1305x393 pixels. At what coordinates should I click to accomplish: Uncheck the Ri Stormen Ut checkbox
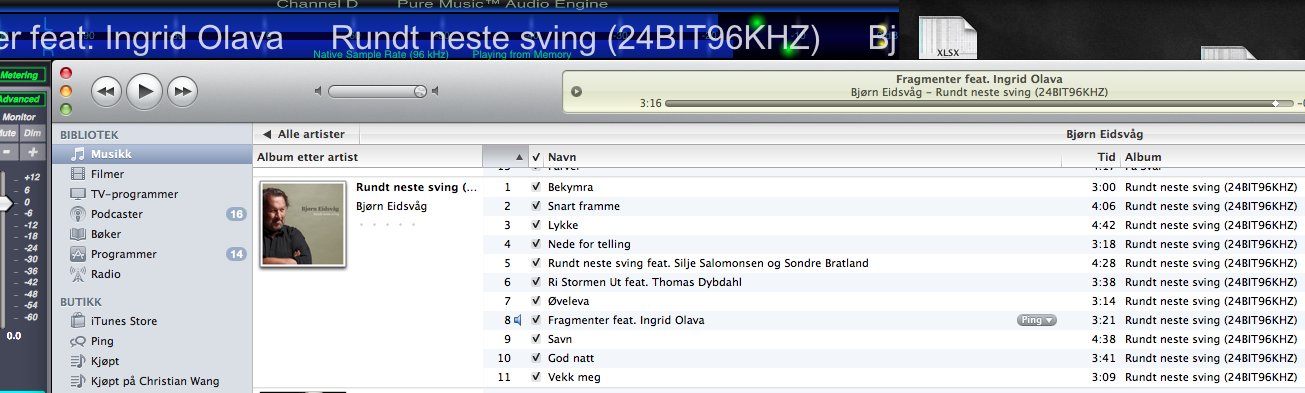536,282
